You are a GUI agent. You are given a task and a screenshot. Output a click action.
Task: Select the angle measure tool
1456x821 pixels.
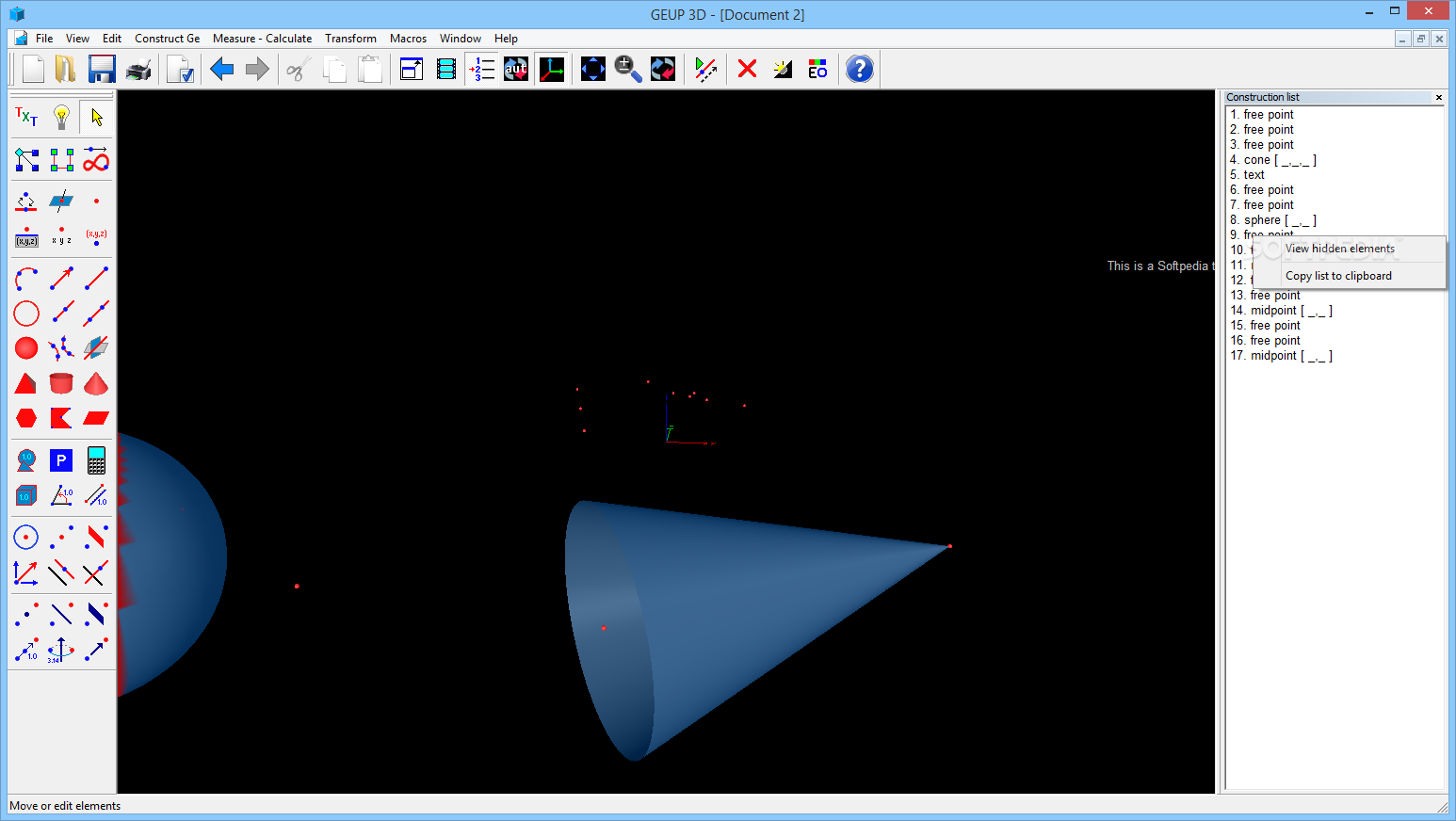(61, 495)
